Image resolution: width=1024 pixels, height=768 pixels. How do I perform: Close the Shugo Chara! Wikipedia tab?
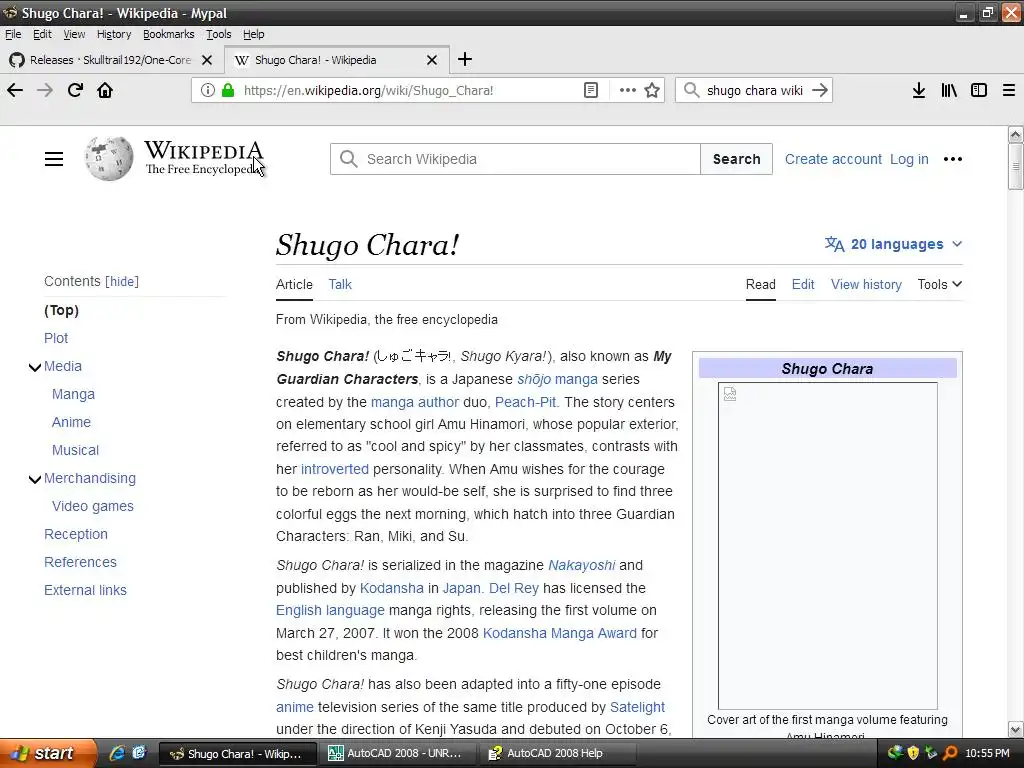432,60
